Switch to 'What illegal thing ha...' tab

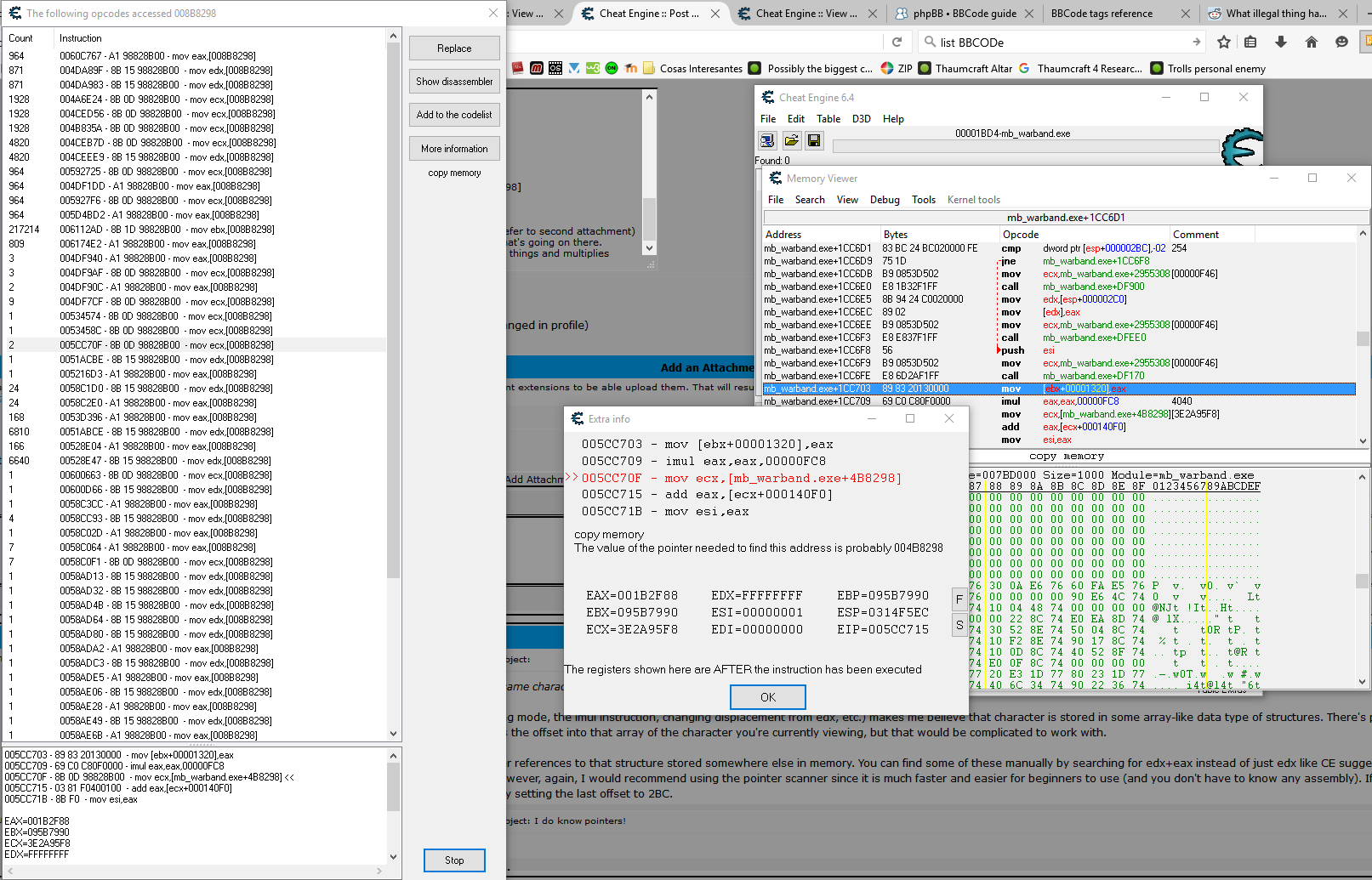(x=1276, y=14)
